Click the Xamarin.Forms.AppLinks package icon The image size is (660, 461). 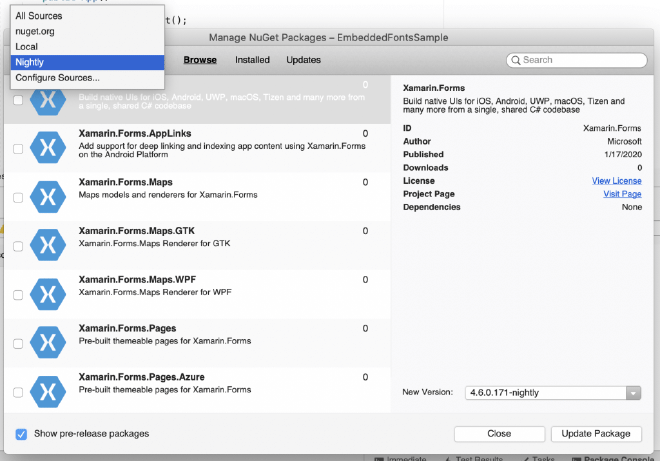pos(48,147)
